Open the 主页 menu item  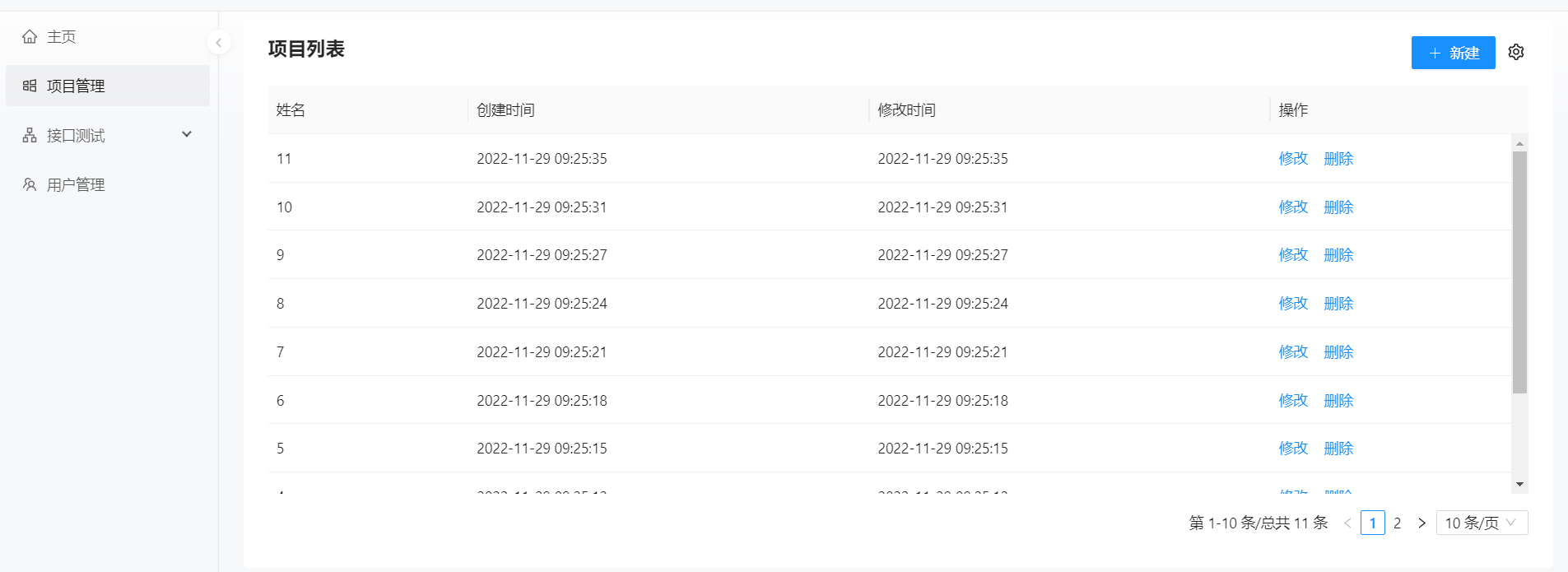61,37
